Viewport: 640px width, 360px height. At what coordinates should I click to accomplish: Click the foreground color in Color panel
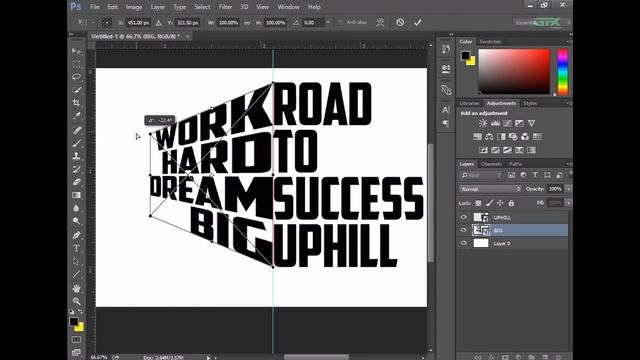[465, 55]
